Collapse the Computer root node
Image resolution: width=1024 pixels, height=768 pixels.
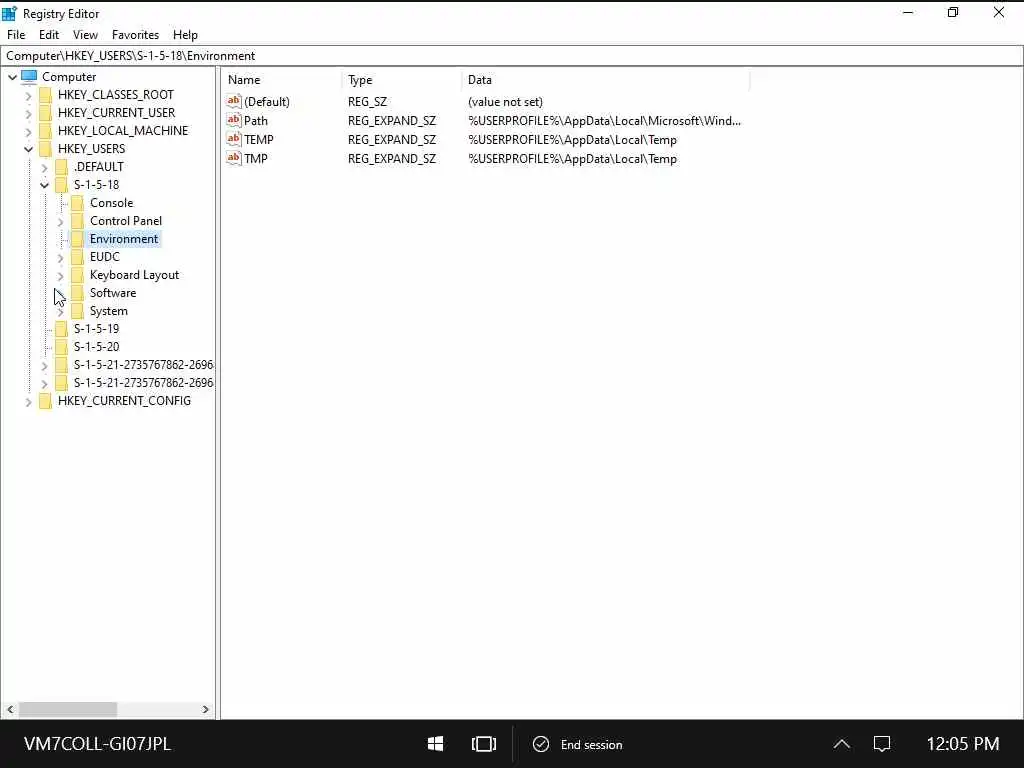click(12, 77)
